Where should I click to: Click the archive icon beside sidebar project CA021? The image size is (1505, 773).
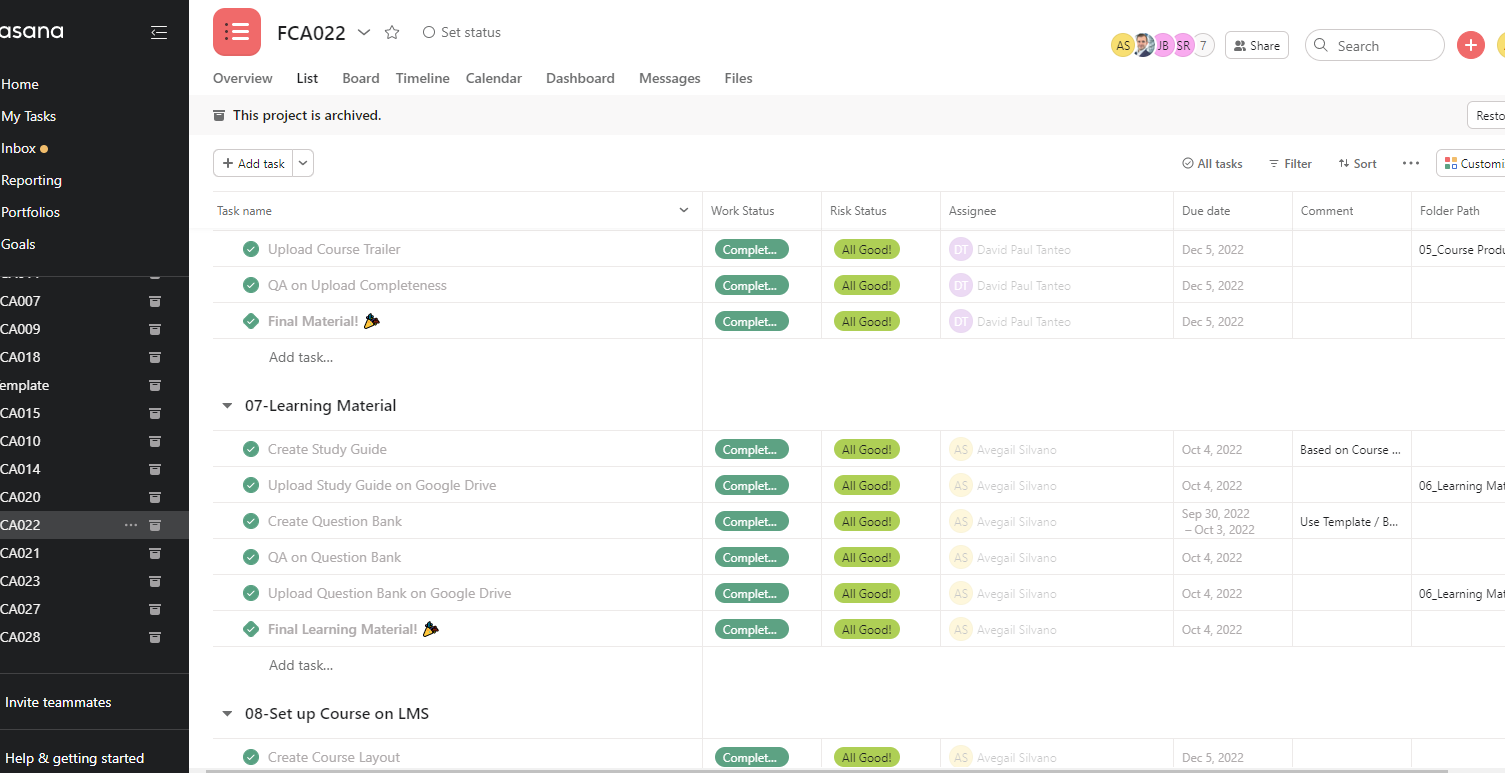(155, 553)
